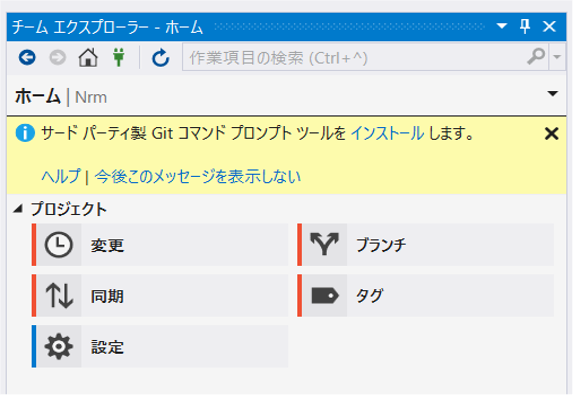Click the ホーム page heading
This screenshot has height=395, width=573.
coord(38,96)
